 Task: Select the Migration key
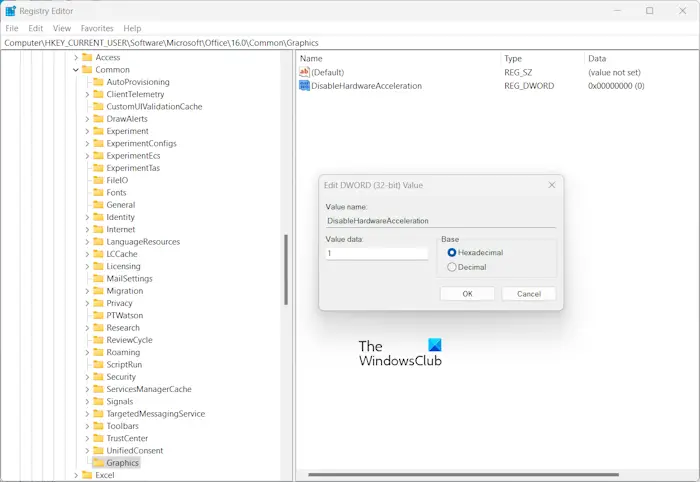[125, 291]
